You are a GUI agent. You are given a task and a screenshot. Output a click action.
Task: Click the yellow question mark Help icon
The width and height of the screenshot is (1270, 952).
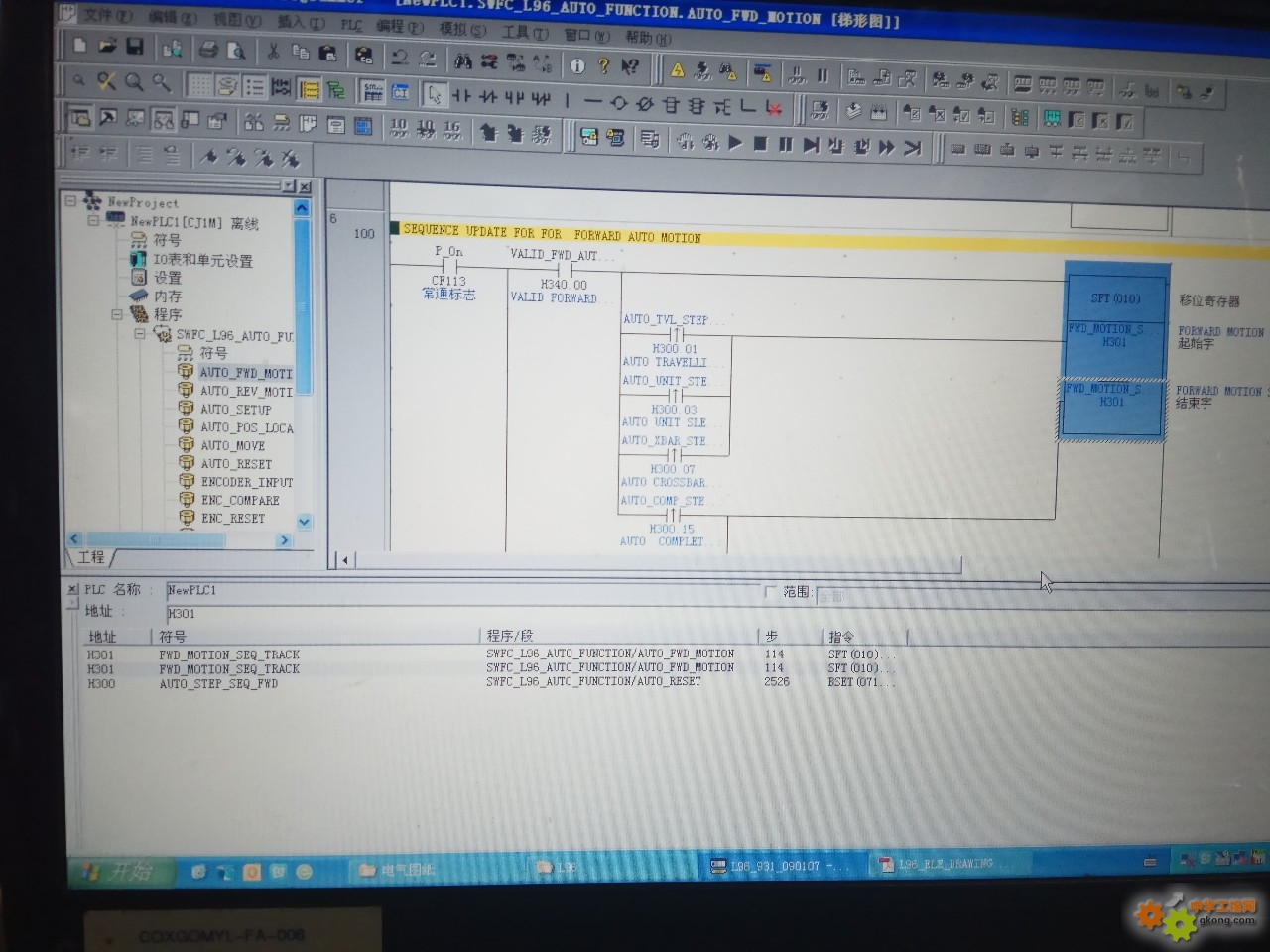coord(603,66)
